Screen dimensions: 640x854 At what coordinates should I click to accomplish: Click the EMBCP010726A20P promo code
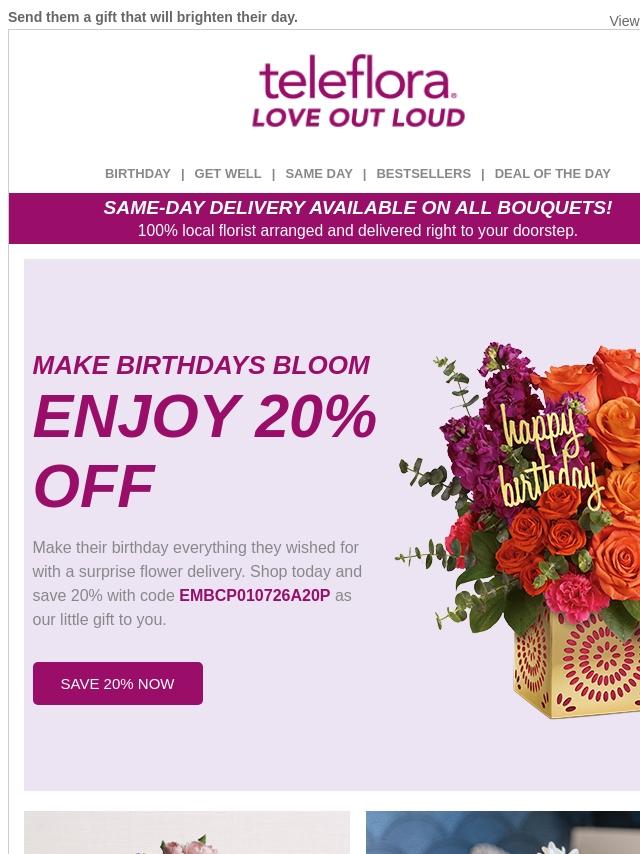point(254,595)
